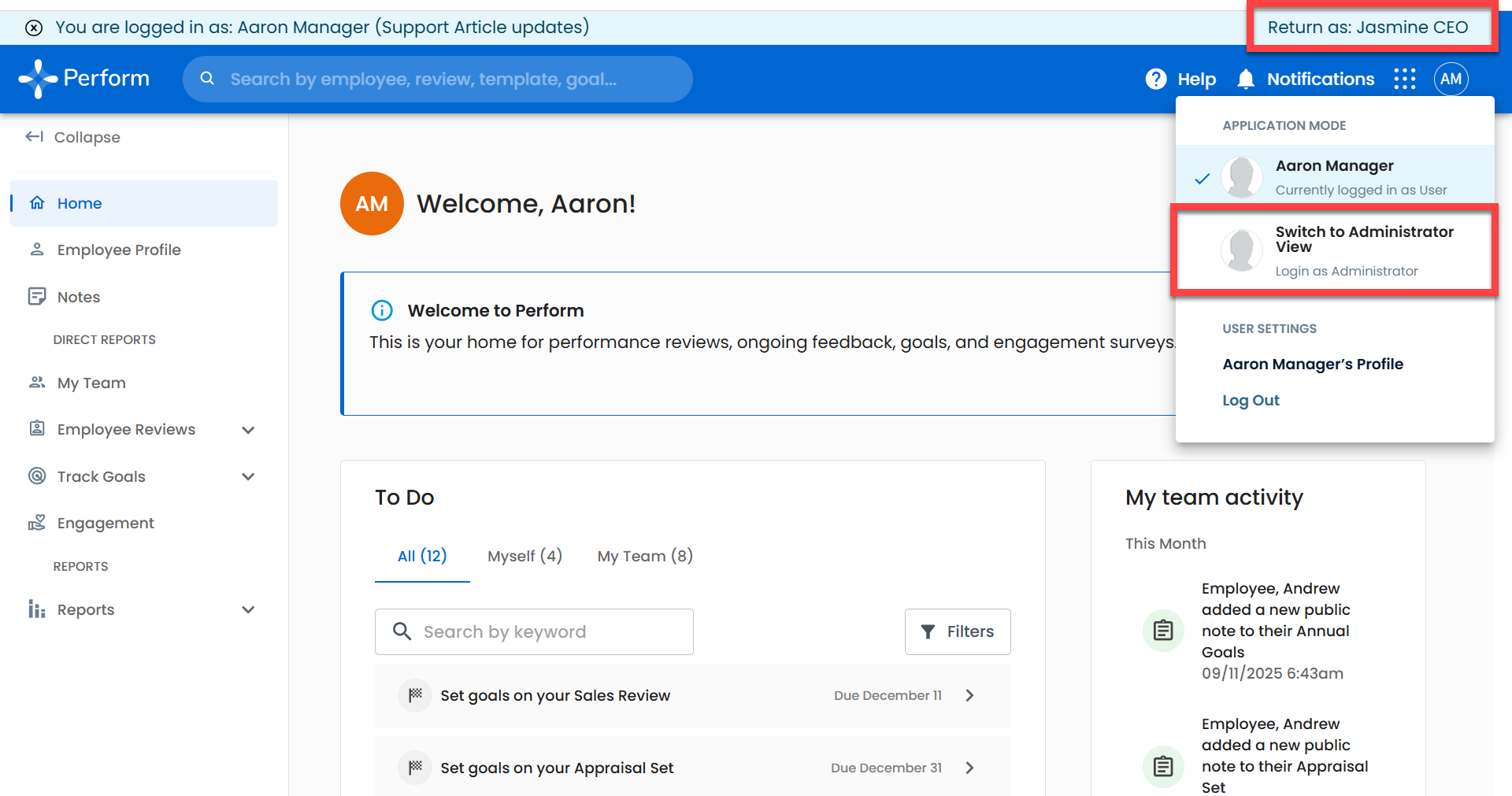
Task: Return as Jasmine CEO
Action: tap(1368, 28)
